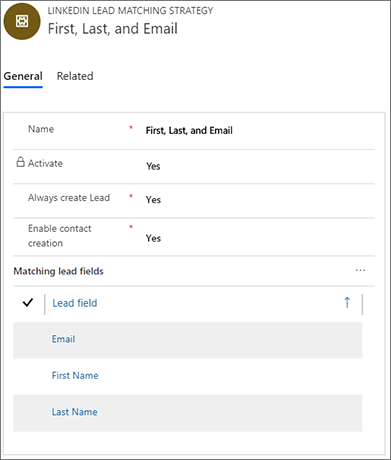Open the Last Name lead field record
Image resolution: width=391 pixels, height=460 pixels.
(x=74, y=412)
